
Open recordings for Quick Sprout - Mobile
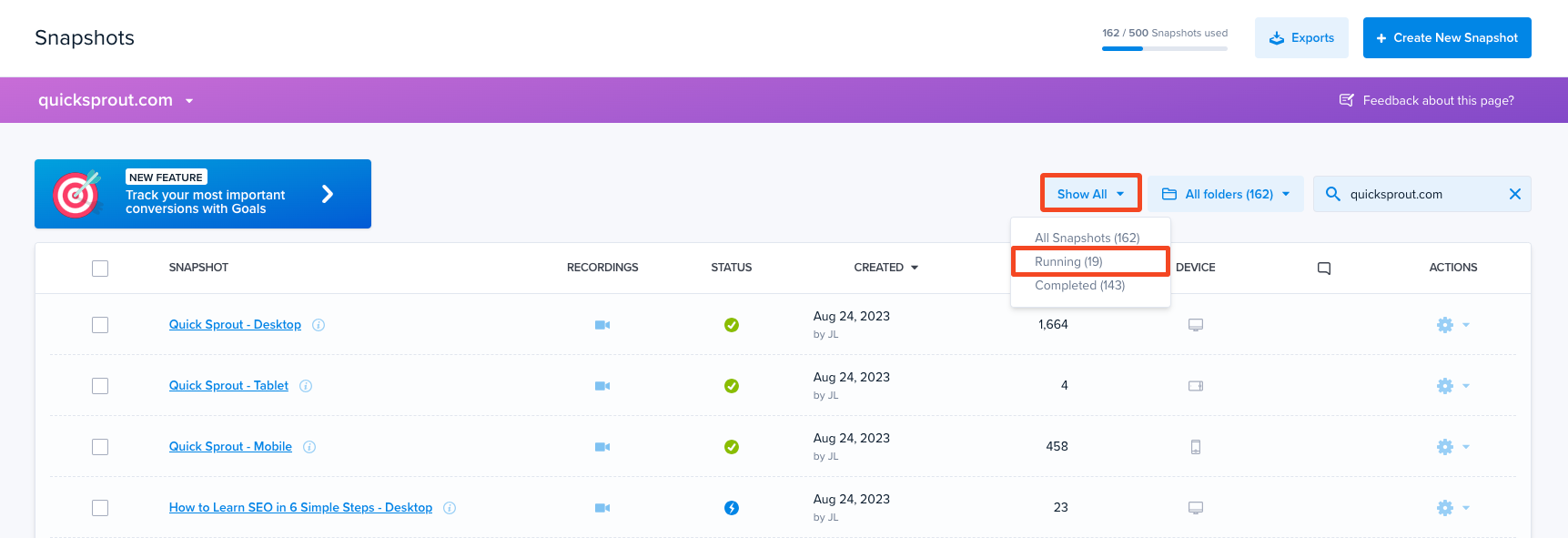click(602, 447)
